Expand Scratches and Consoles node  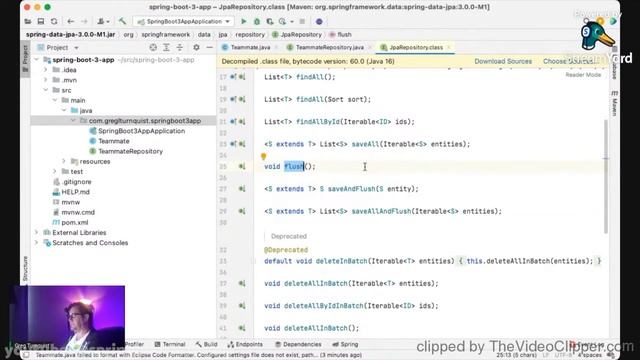click(x=37, y=243)
